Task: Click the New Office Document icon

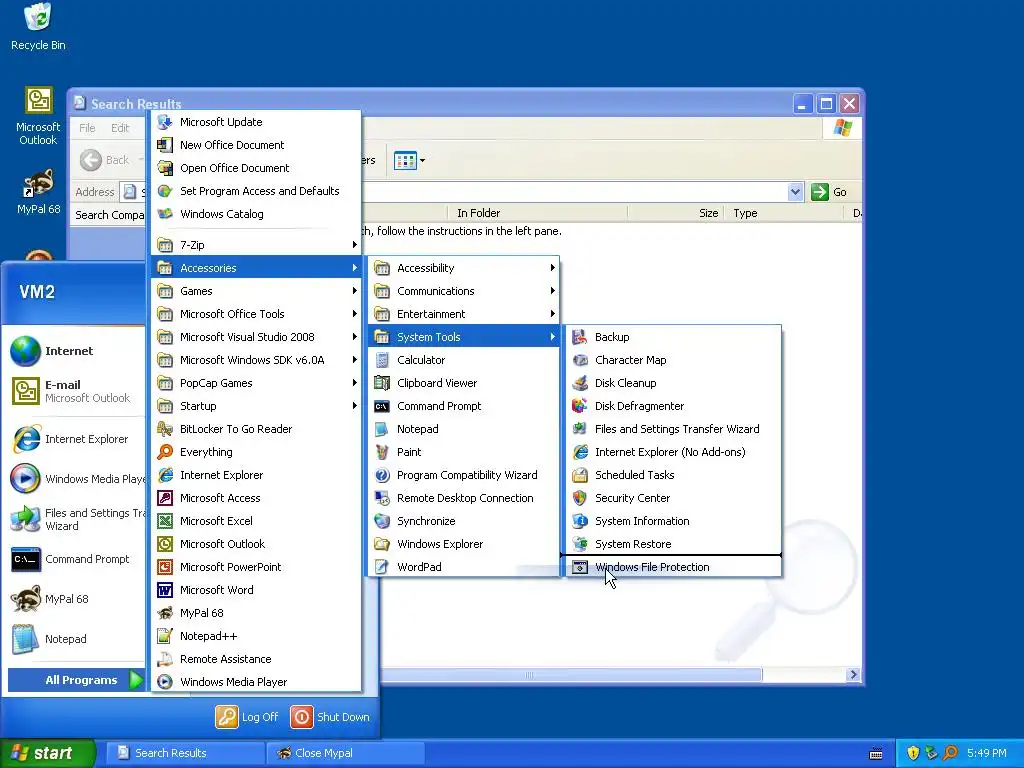Action: [x=165, y=145]
